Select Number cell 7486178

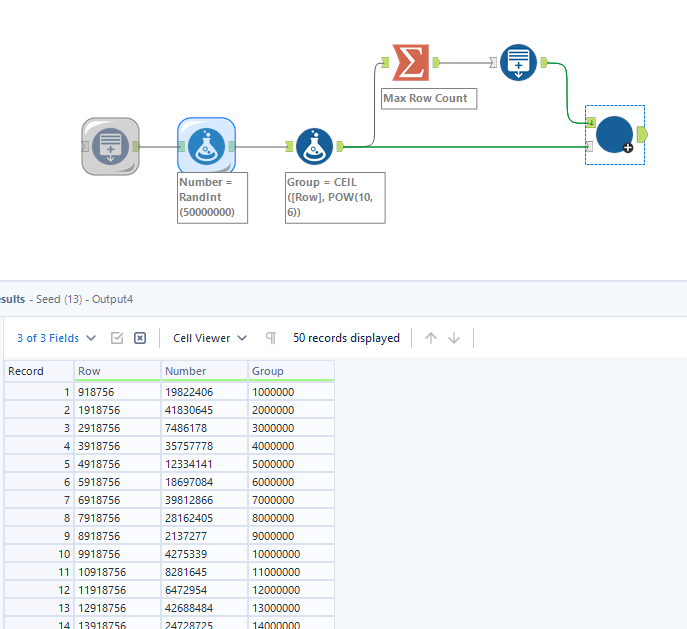[x=204, y=428]
